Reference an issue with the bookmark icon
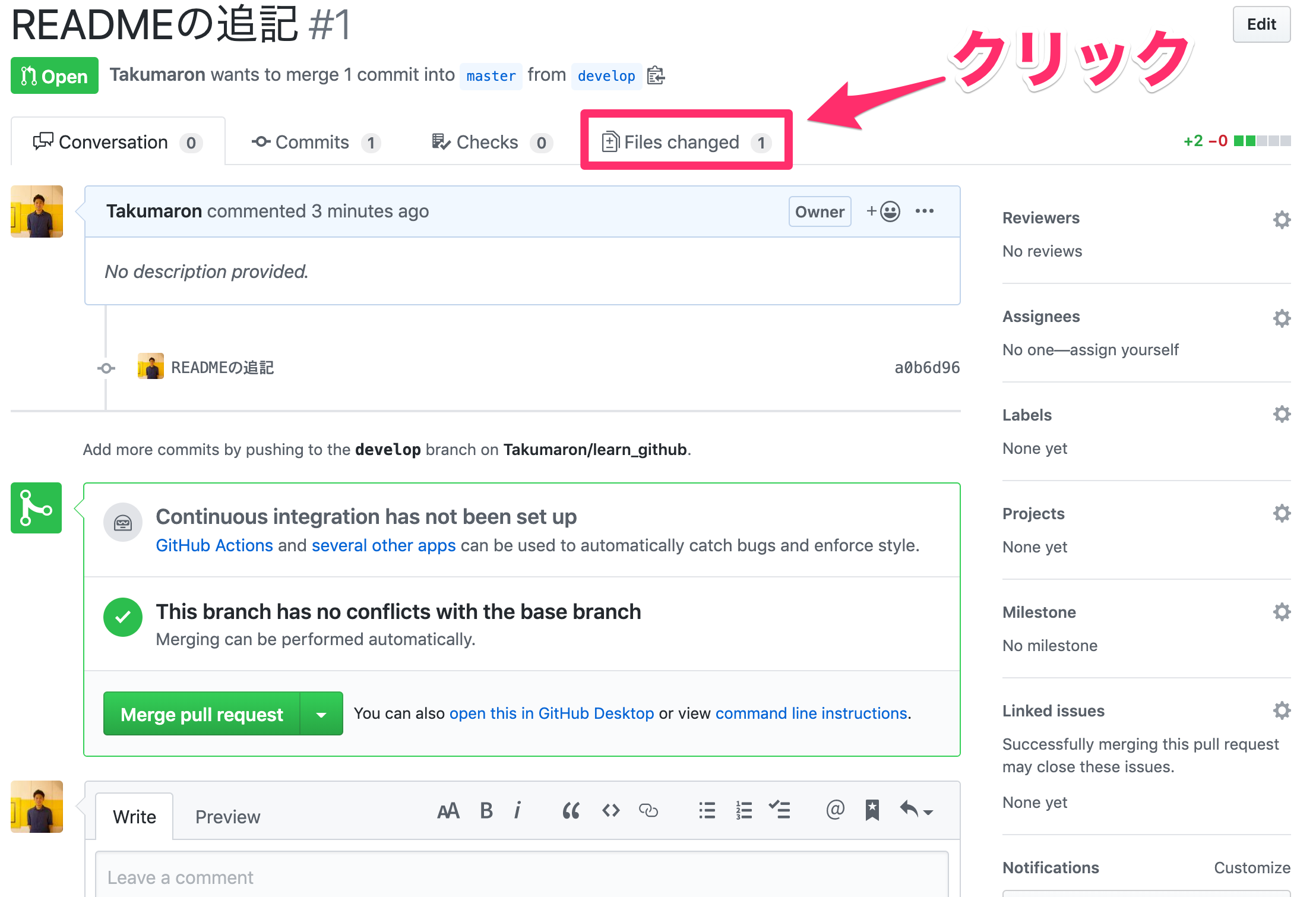The width and height of the screenshot is (1316, 897). [x=872, y=810]
